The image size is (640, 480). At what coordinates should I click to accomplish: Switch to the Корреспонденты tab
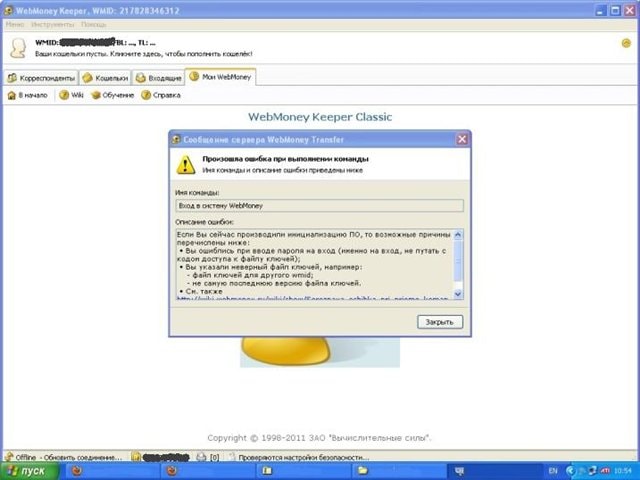[42, 78]
